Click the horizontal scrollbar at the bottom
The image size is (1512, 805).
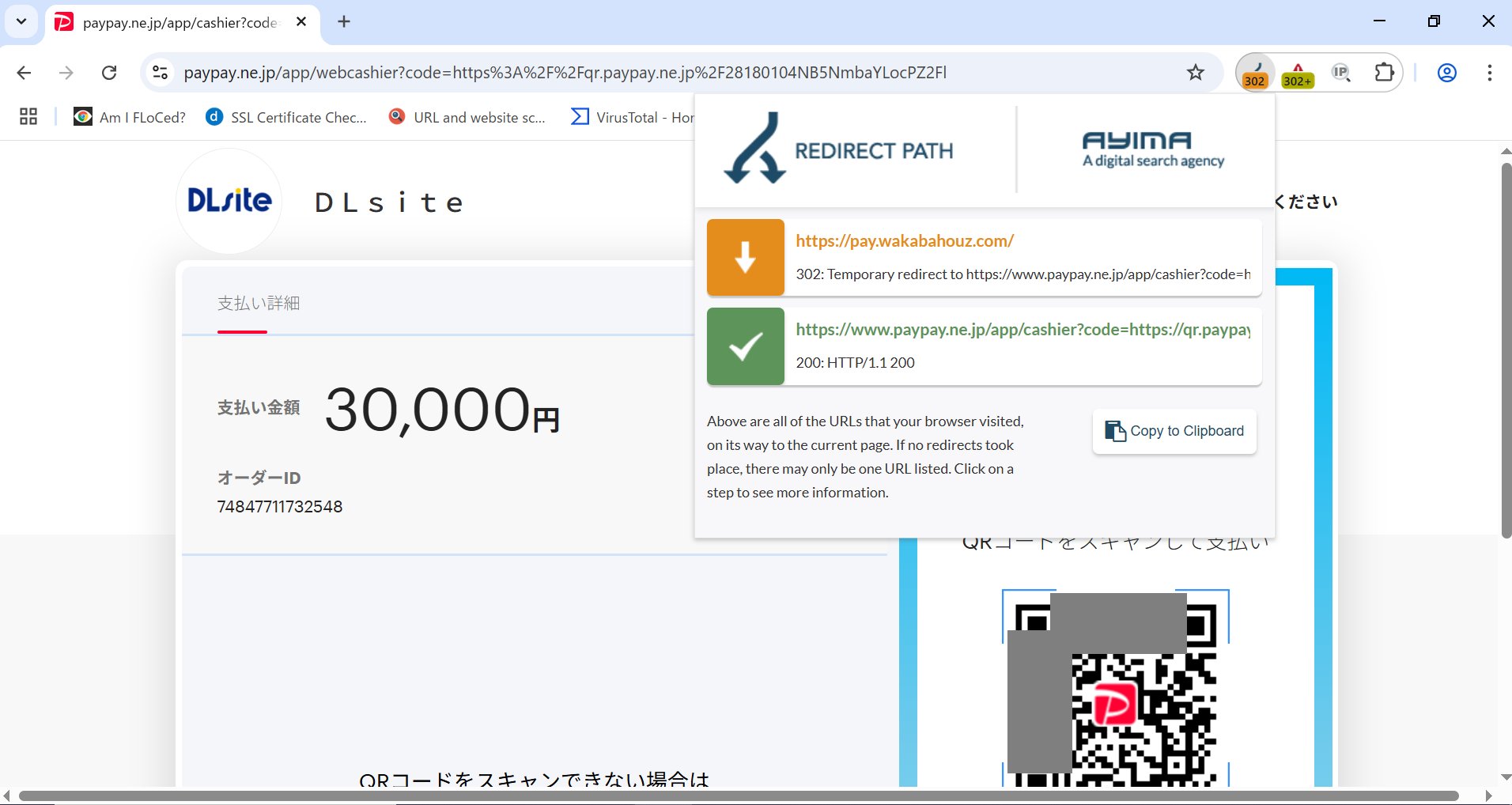pos(739,796)
